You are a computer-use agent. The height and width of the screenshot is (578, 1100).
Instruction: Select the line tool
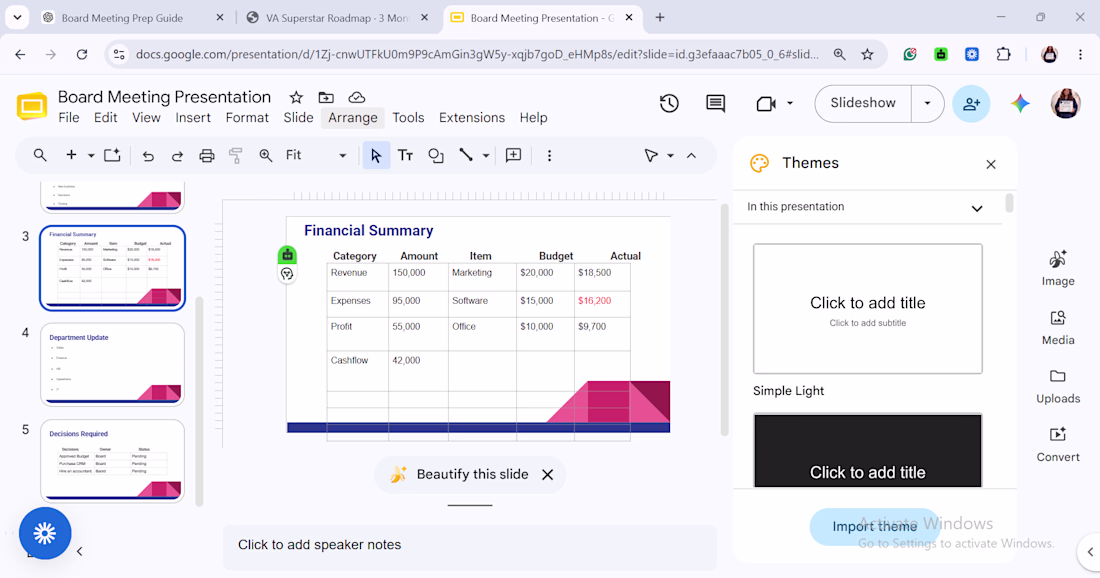click(466, 155)
